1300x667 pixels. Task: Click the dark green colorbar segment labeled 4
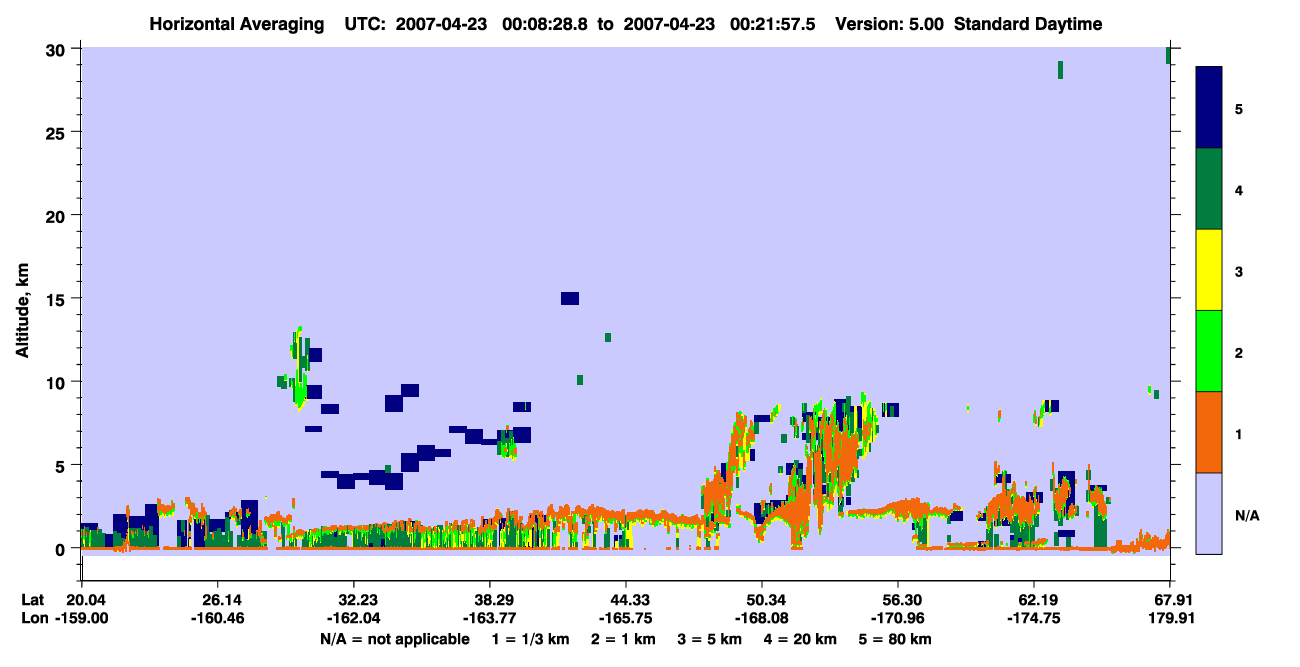point(1209,189)
